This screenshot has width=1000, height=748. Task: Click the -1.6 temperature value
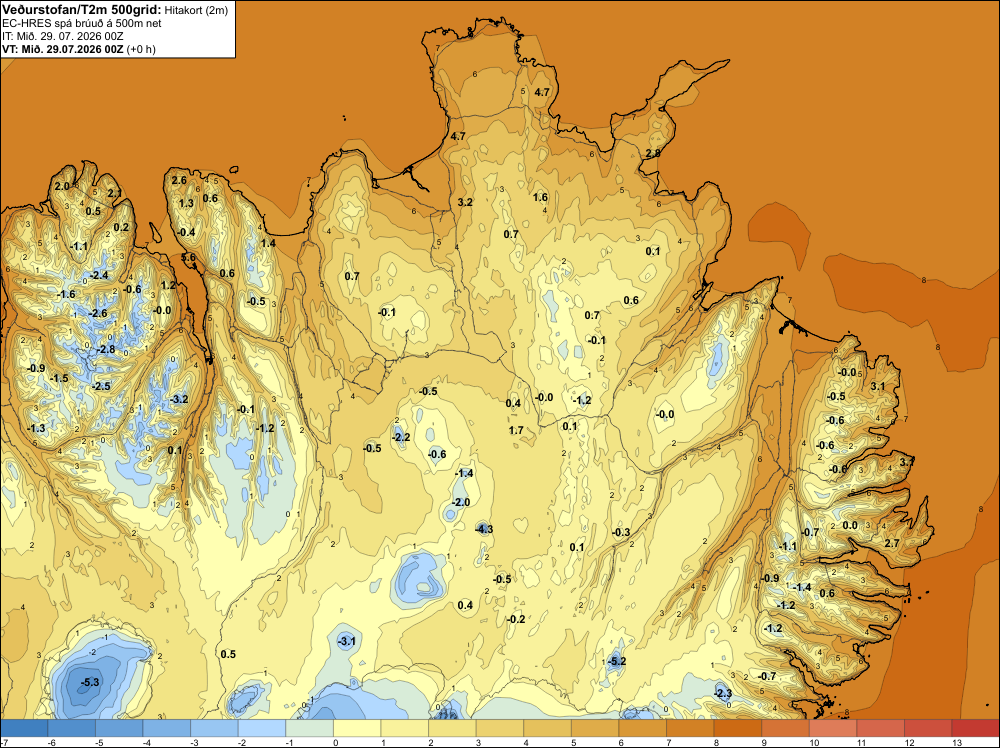(x=66, y=294)
